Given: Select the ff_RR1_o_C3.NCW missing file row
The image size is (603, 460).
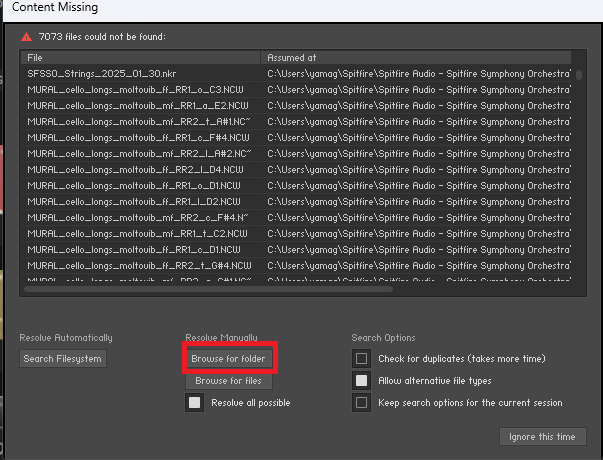Looking at the screenshot, I should pyautogui.click(x=140, y=90).
